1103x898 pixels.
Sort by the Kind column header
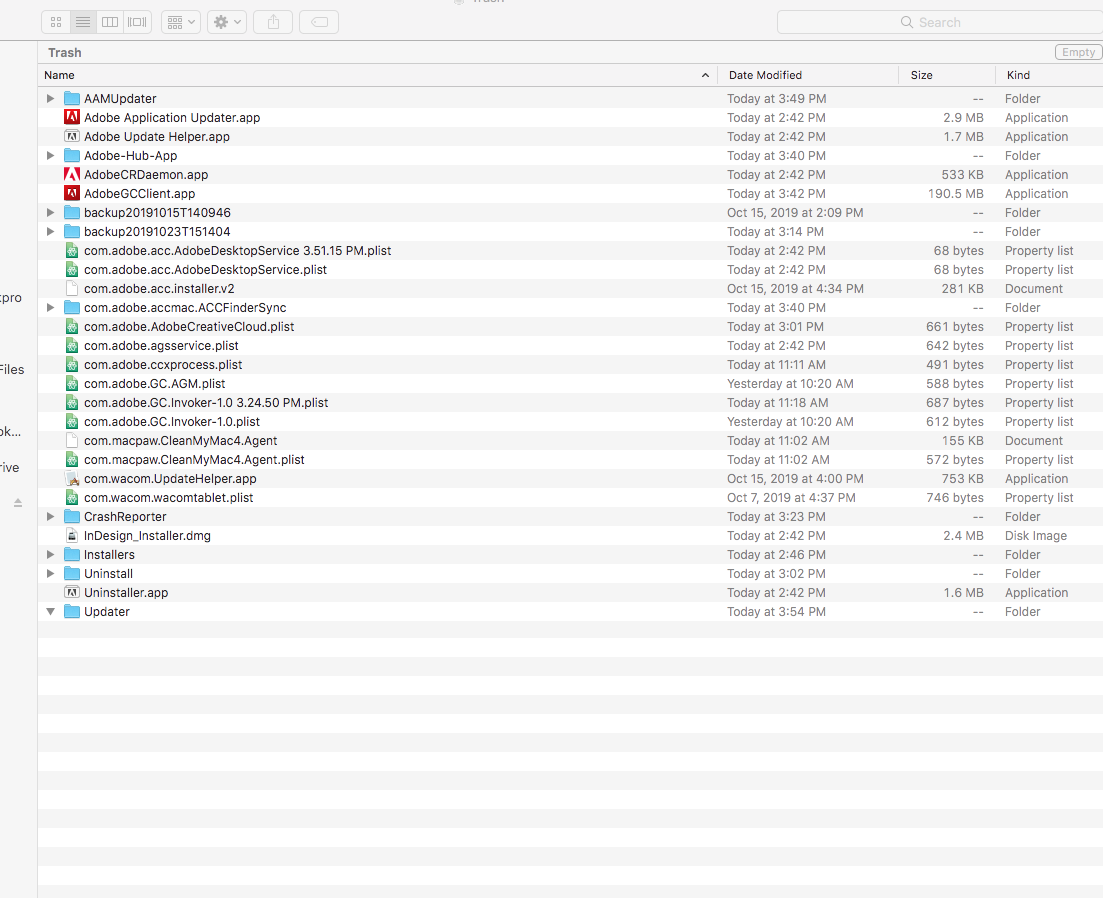pyautogui.click(x=1049, y=75)
